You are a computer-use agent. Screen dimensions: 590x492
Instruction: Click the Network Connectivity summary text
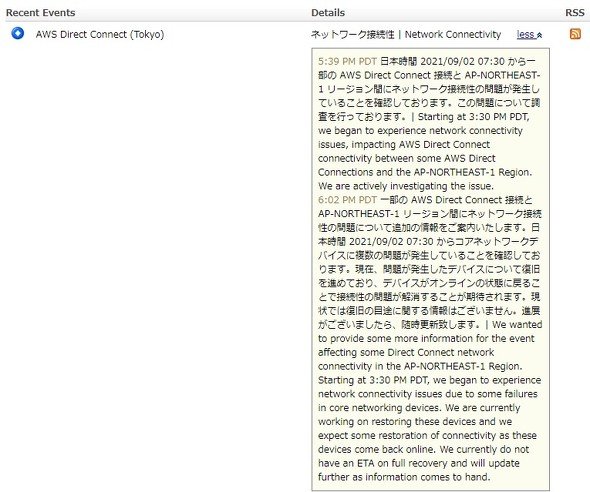click(453, 35)
